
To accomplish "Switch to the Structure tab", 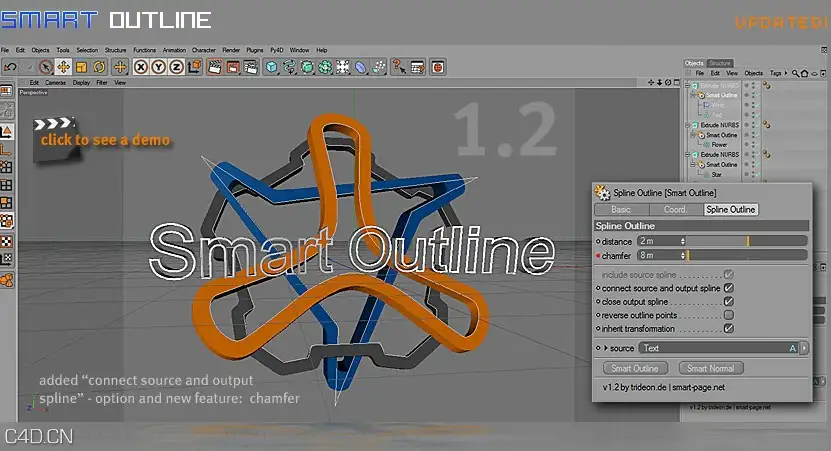I will (720, 63).
